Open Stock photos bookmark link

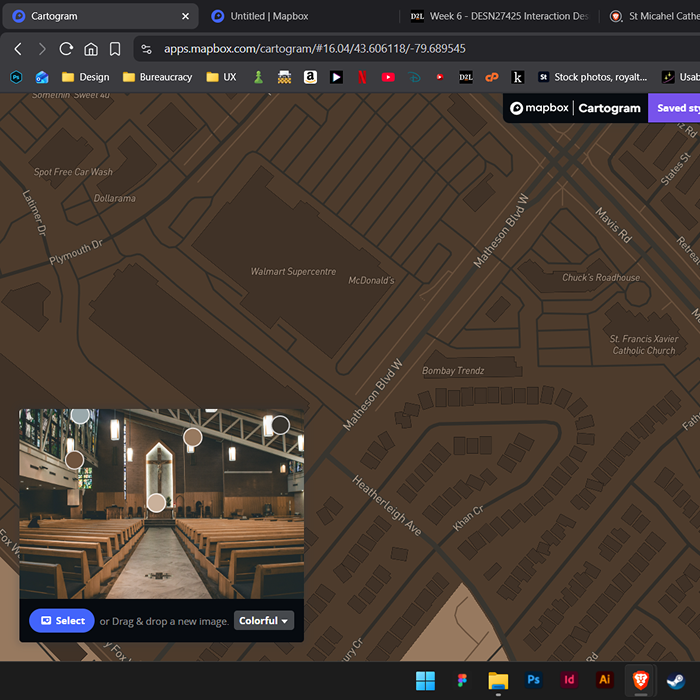[593, 77]
